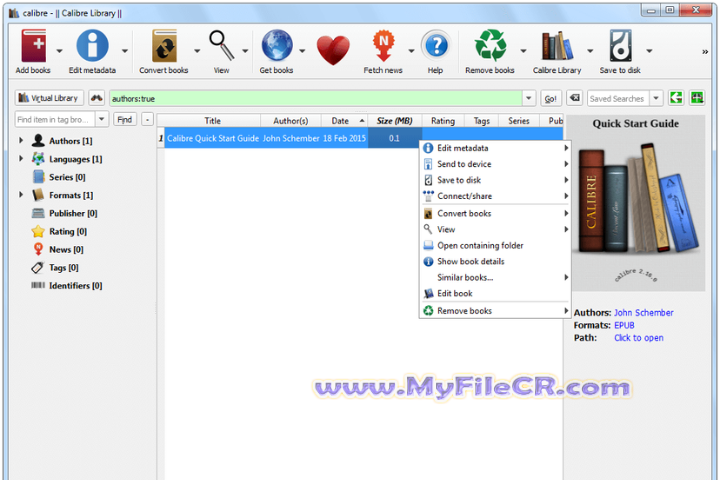This screenshot has width=720, height=480.
Task: Open the Calibre Library toolbar icon
Action: 557,45
